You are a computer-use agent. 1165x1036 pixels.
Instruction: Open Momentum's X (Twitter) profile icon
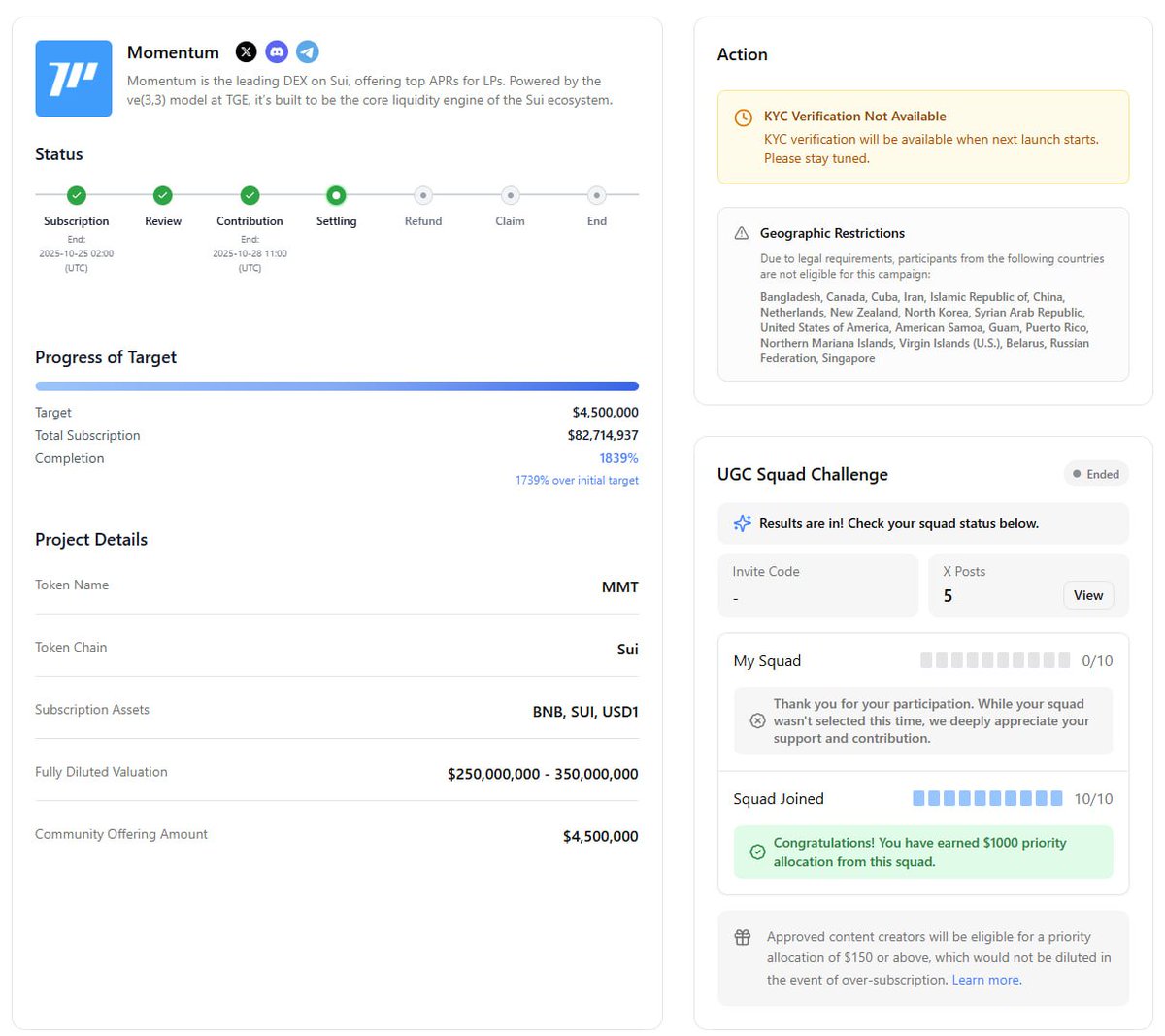click(x=247, y=51)
